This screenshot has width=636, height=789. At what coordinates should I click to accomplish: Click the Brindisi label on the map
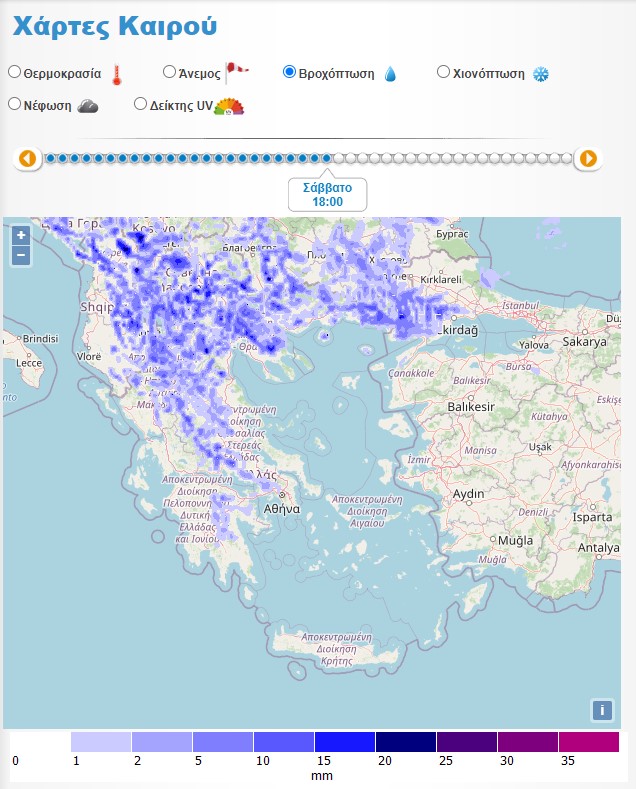click(40, 339)
